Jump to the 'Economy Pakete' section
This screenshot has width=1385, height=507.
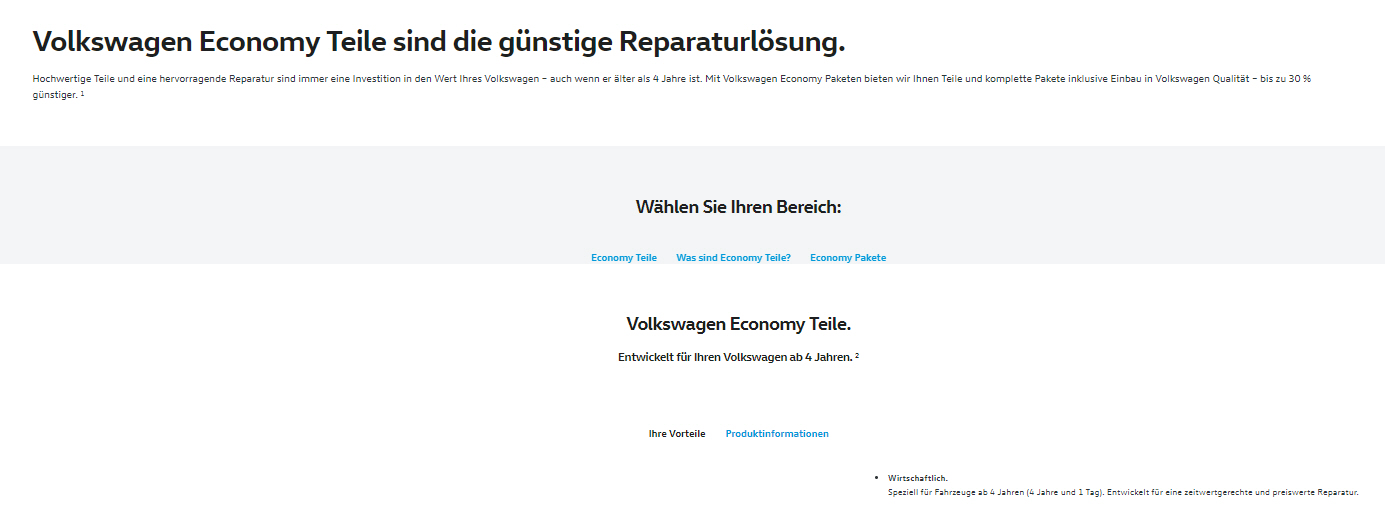[847, 258]
